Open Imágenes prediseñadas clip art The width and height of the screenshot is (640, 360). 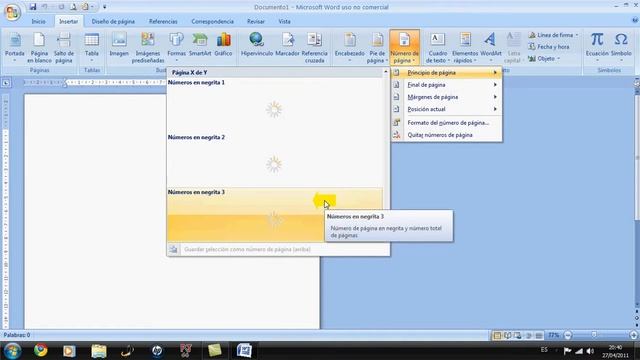[x=148, y=48]
